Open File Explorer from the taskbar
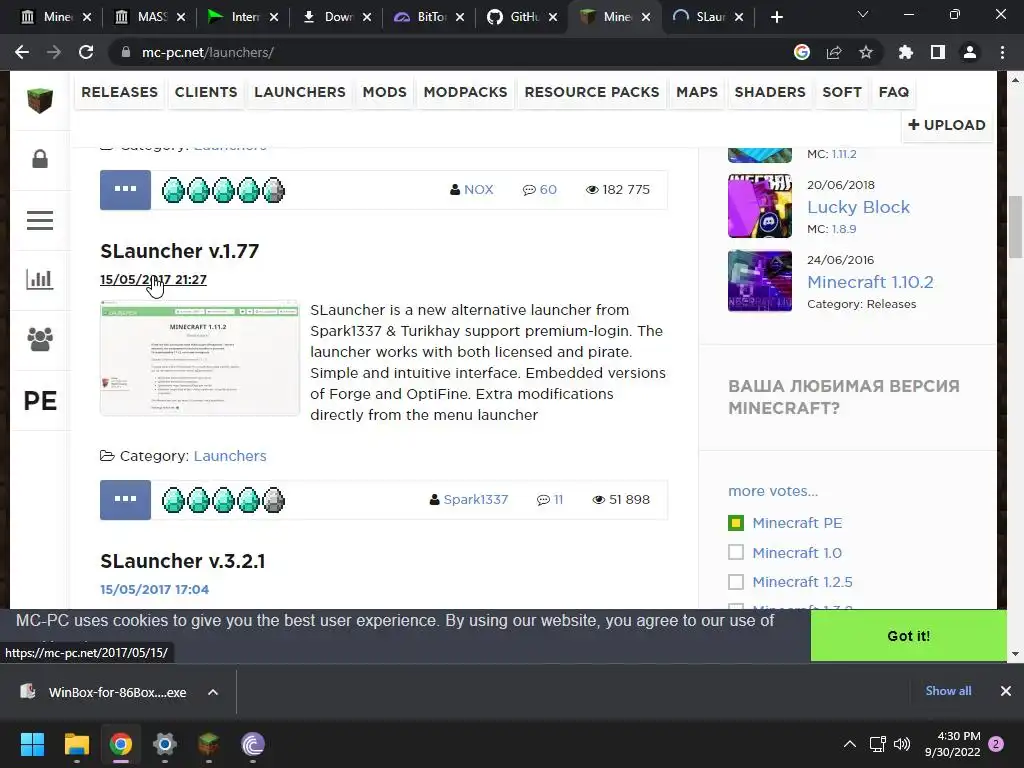 [x=76, y=744]
